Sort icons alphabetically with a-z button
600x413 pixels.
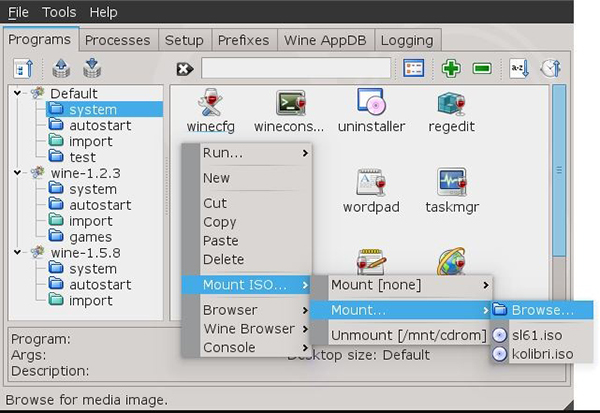(x=520, y=69)
